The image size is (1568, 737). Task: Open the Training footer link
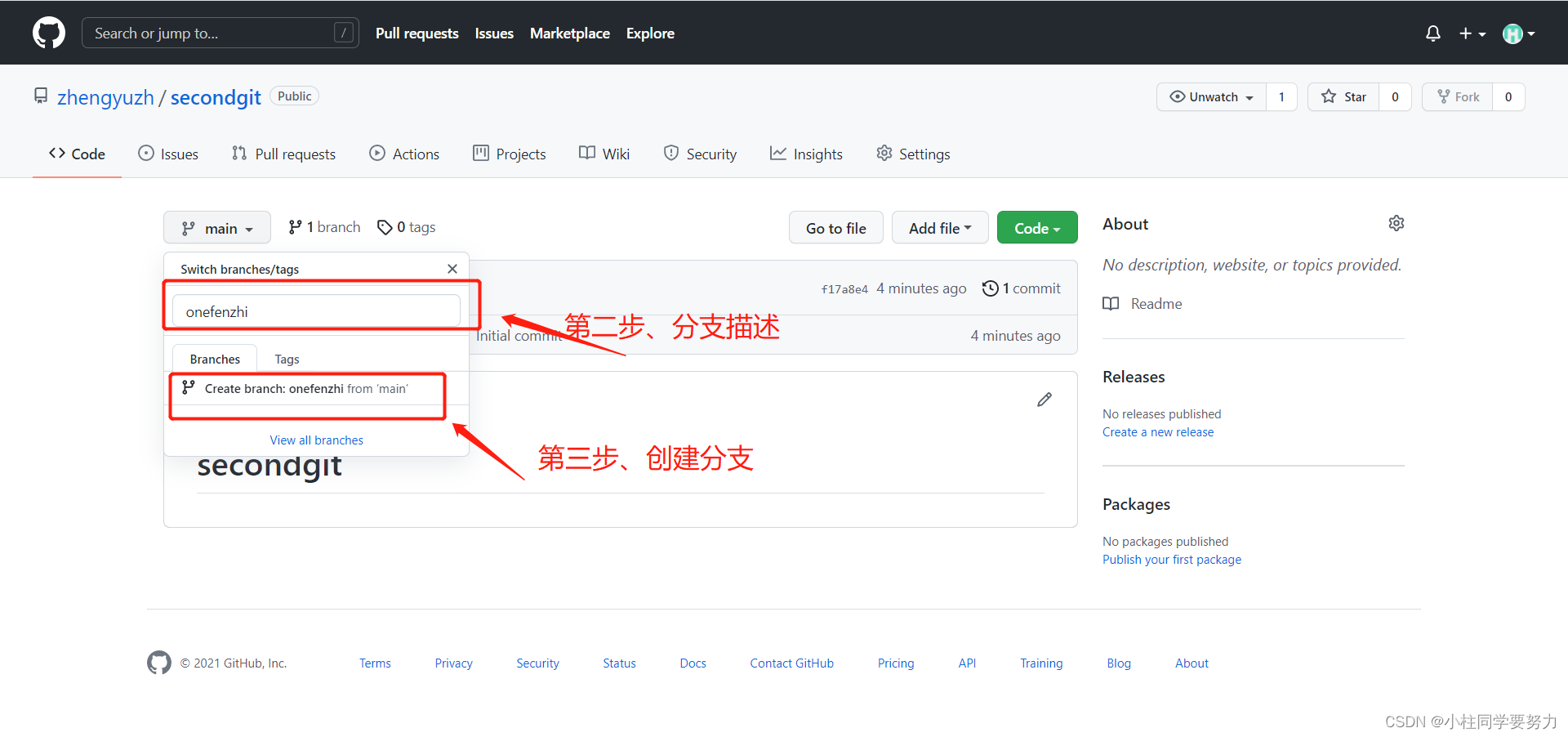point(1041,663)
